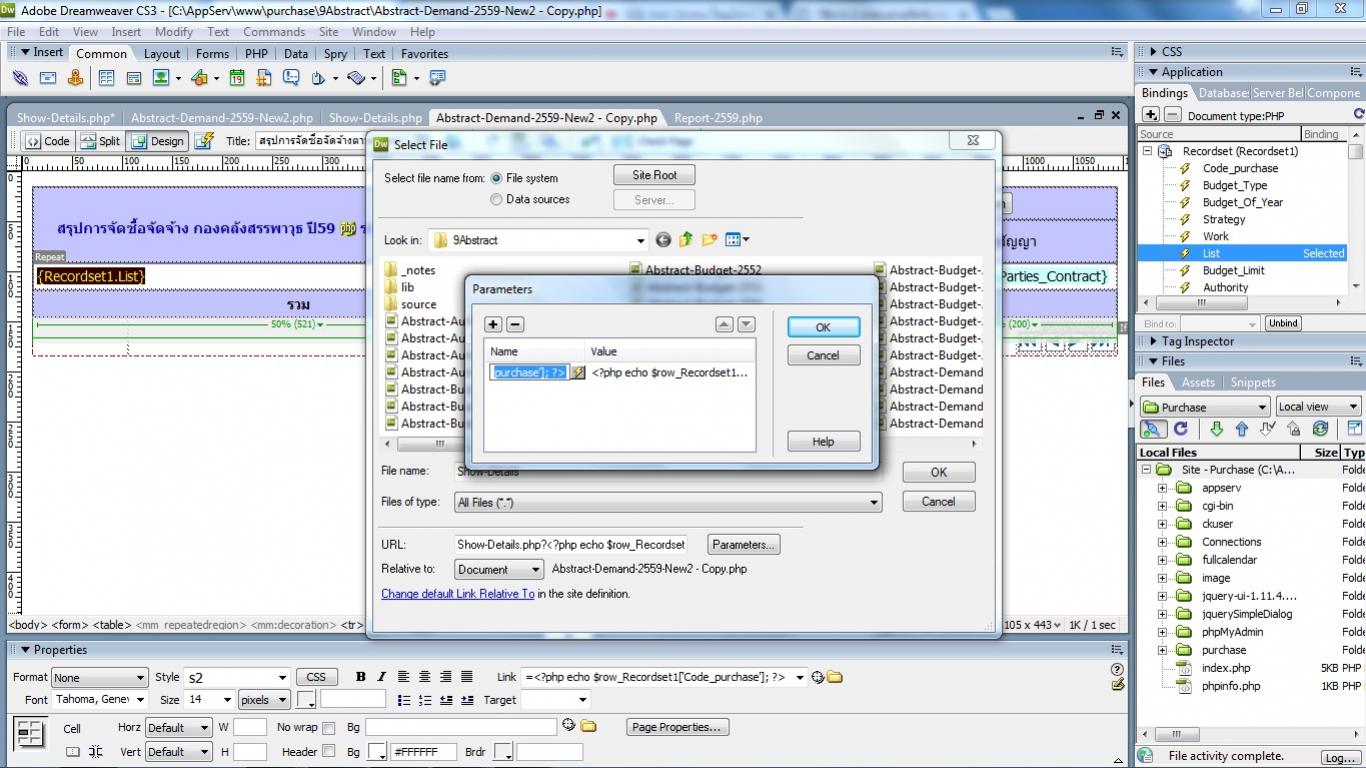
Task: Expand the appserv folder in Files tree
Action: (1162, 488)
